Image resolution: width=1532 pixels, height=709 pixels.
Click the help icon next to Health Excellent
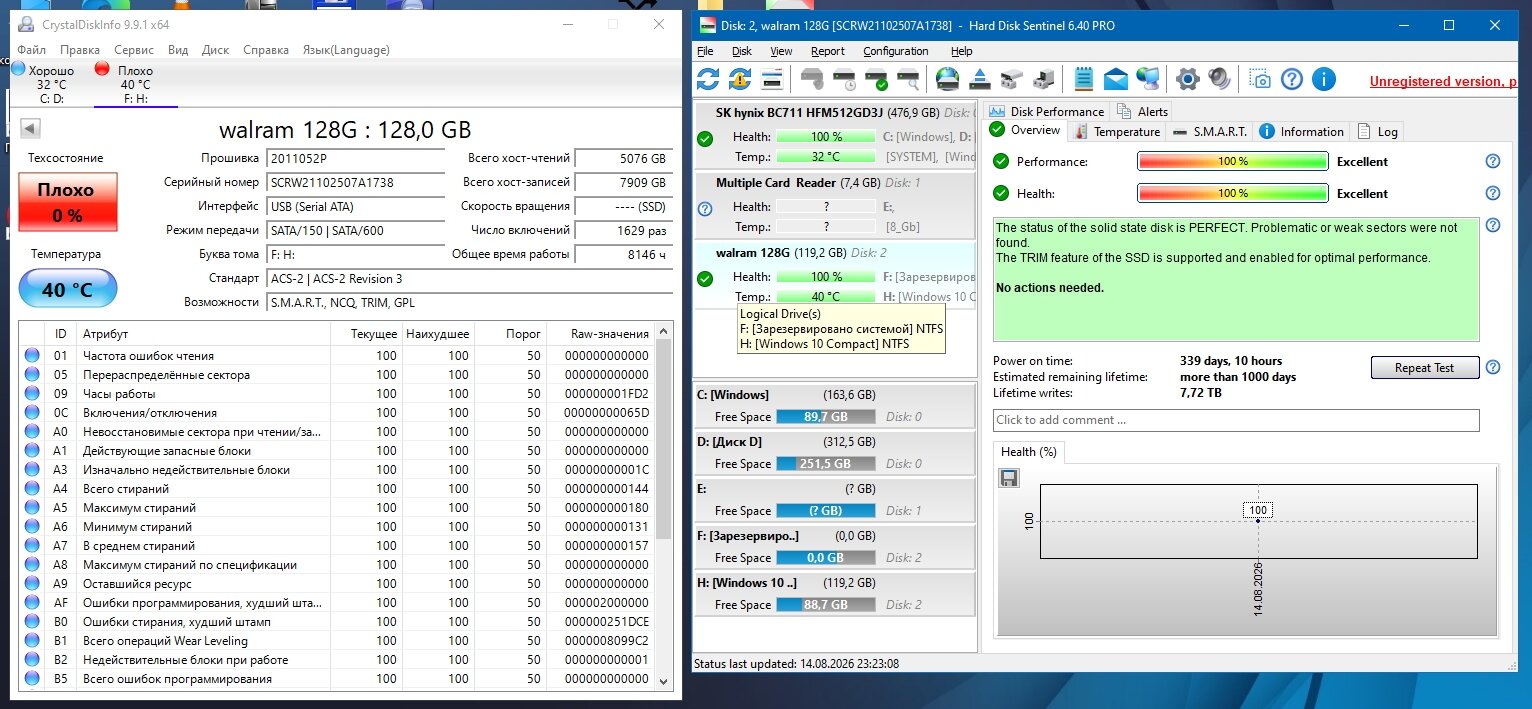point(1493,193)
